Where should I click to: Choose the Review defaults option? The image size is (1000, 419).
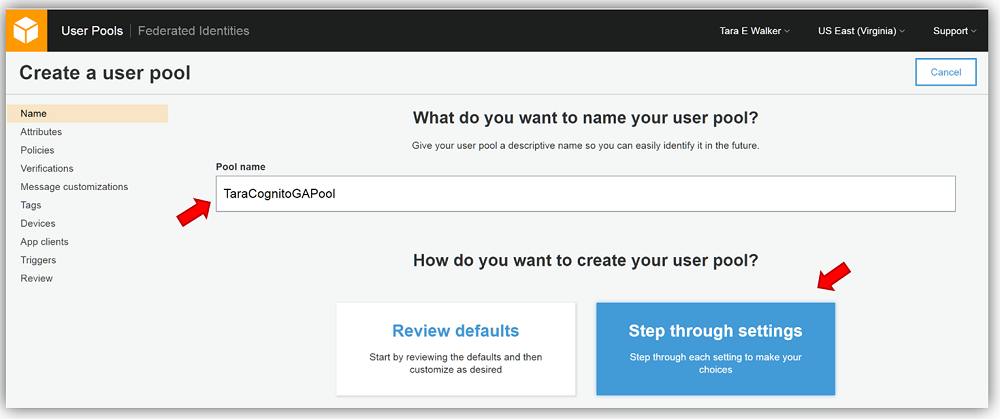[x=455, y=348]
